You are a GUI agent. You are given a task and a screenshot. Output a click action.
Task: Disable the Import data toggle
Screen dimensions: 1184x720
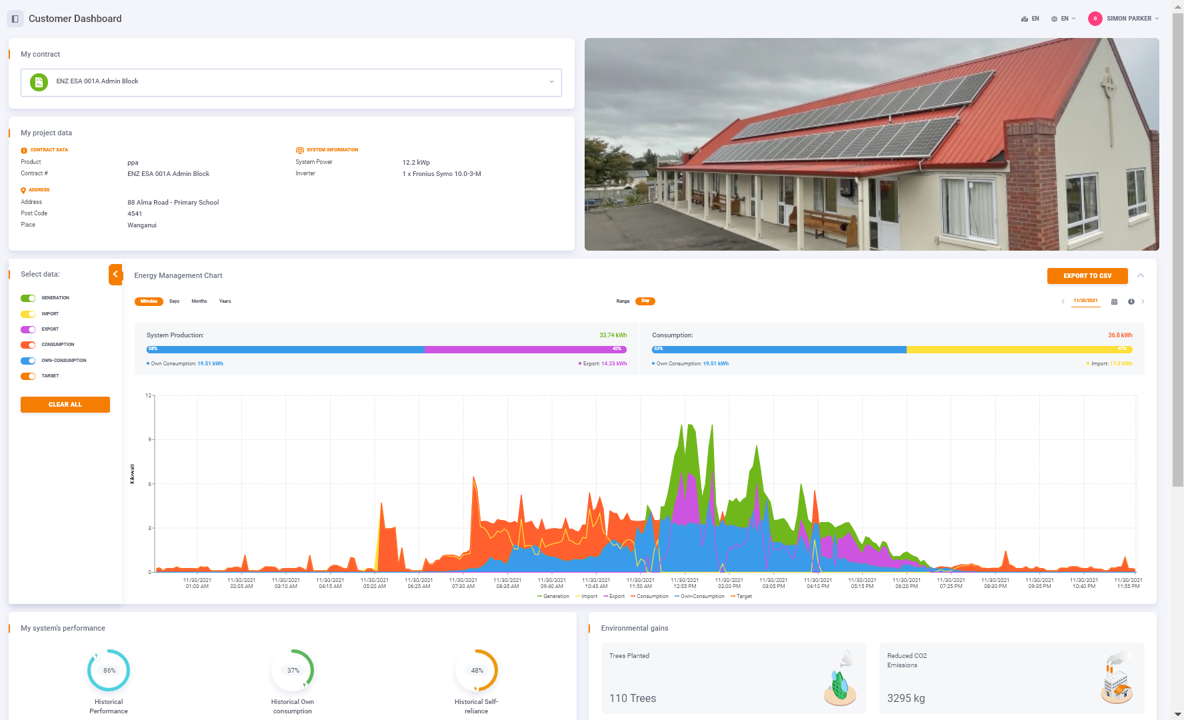28,314
